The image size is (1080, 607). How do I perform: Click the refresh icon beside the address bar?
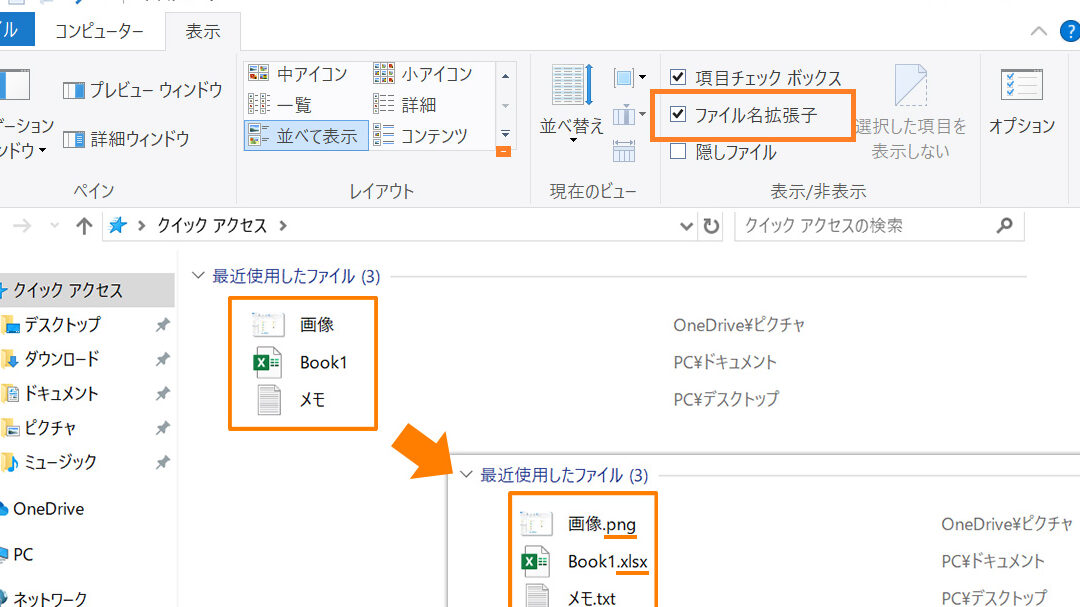711,226
